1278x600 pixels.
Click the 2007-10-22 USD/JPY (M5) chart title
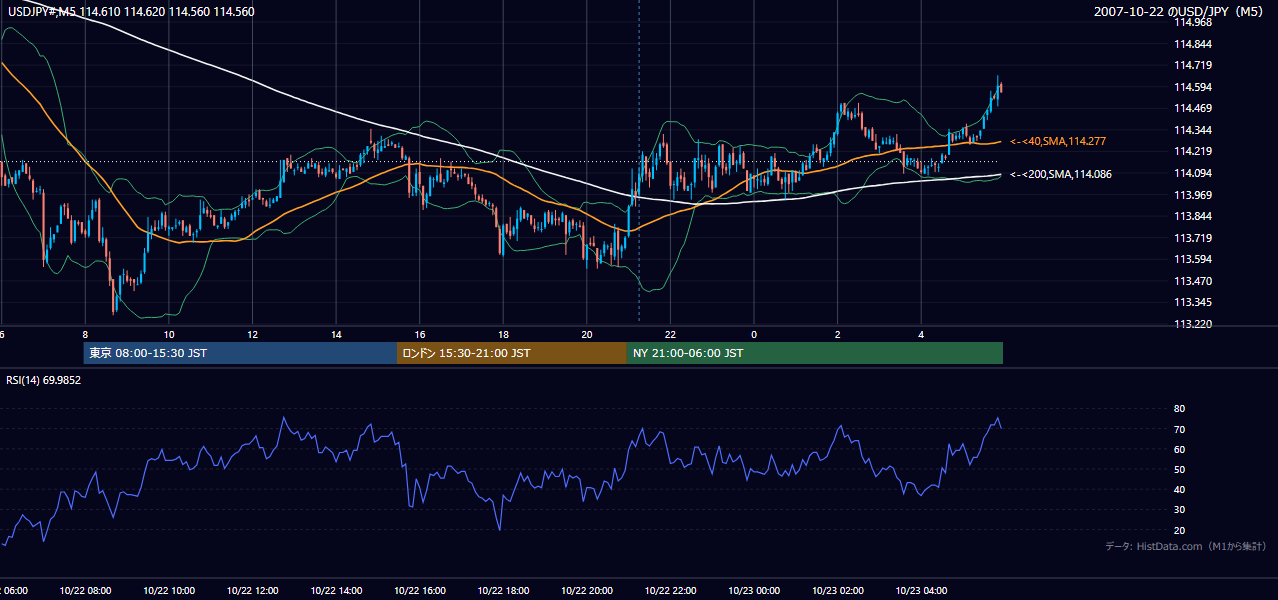[x=1180, y=12]
